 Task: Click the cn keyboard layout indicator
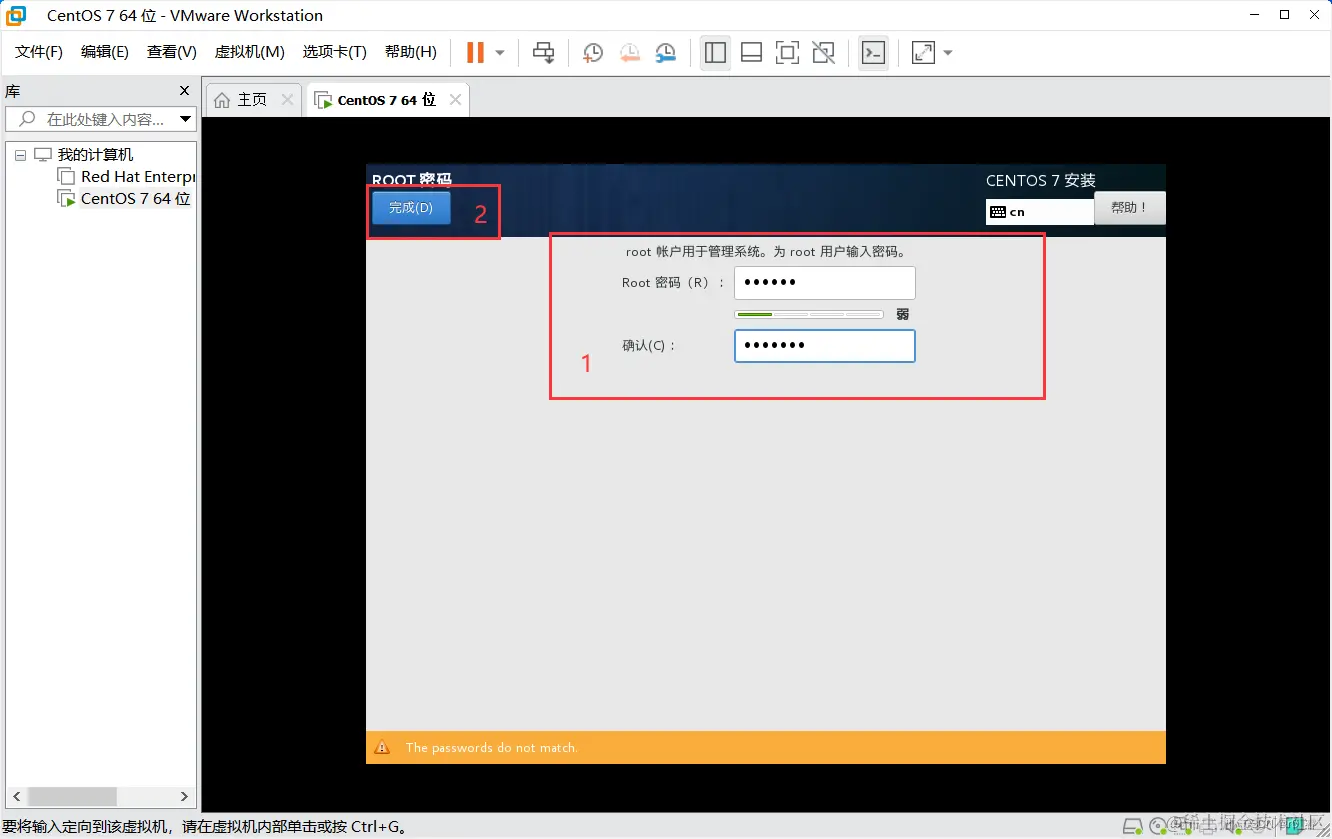pos(1039,212)
